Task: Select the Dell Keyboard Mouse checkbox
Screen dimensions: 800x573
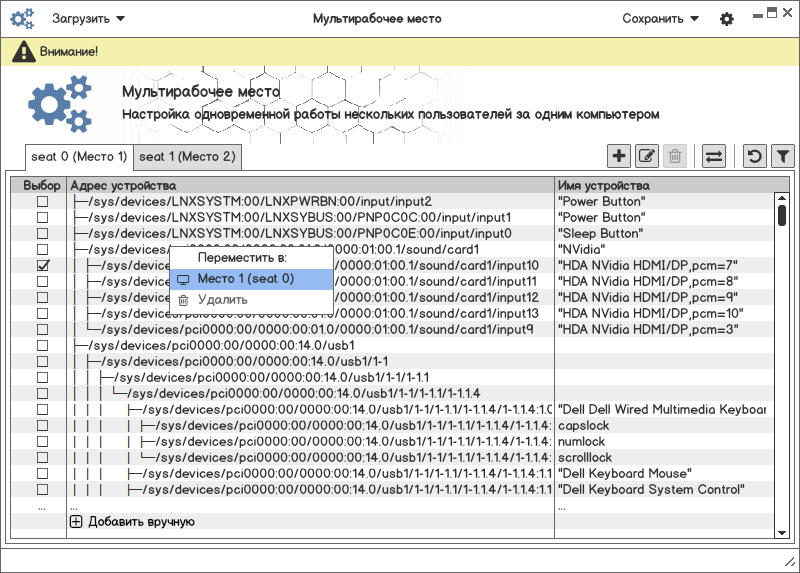Action: pos(42,473)
